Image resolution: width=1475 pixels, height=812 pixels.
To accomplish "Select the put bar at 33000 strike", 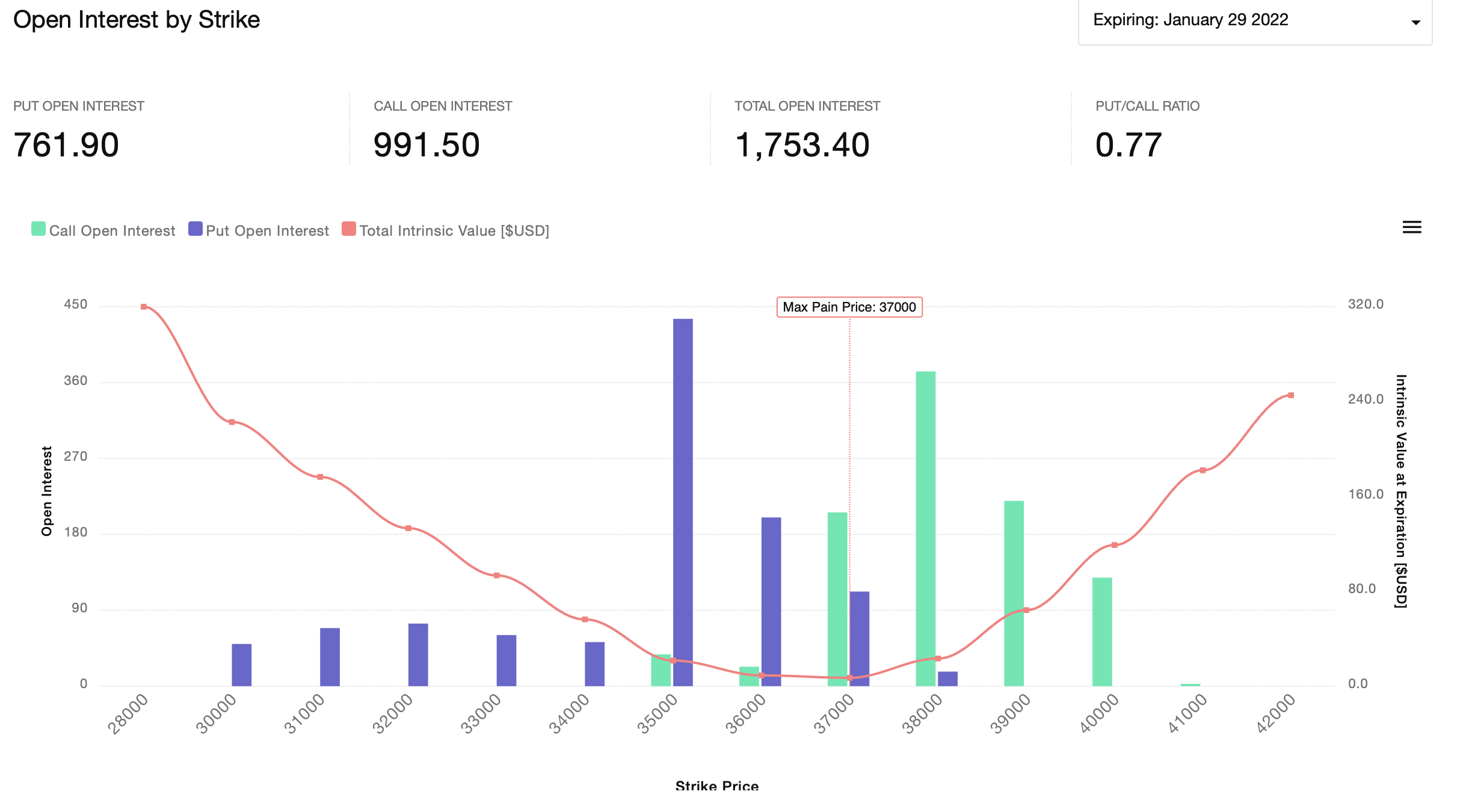I will click(x=507, y=660).
